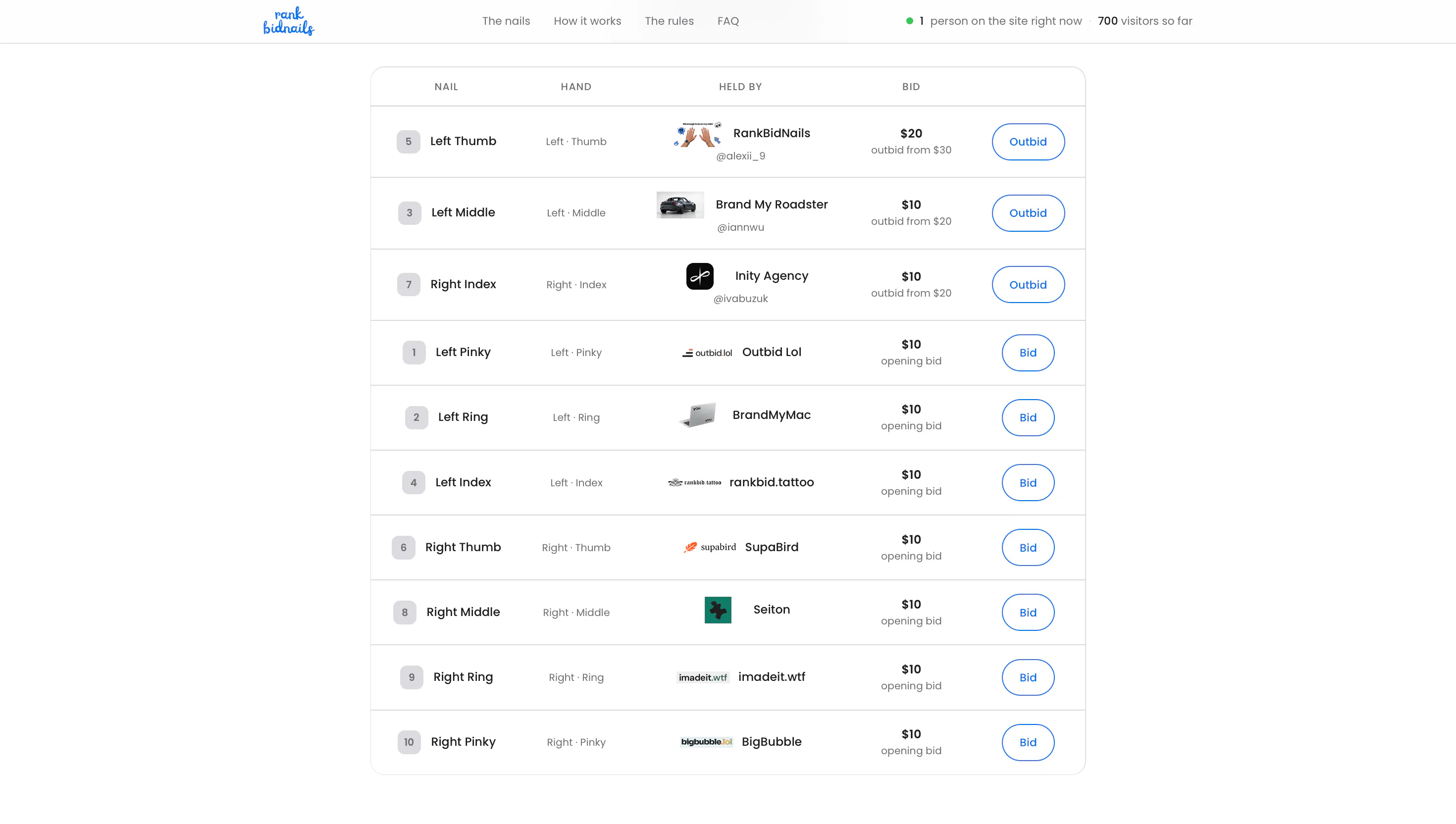Click the number 5 badge for Left Thumb
Screen dimensions: 1456x824
pos(409,142)
